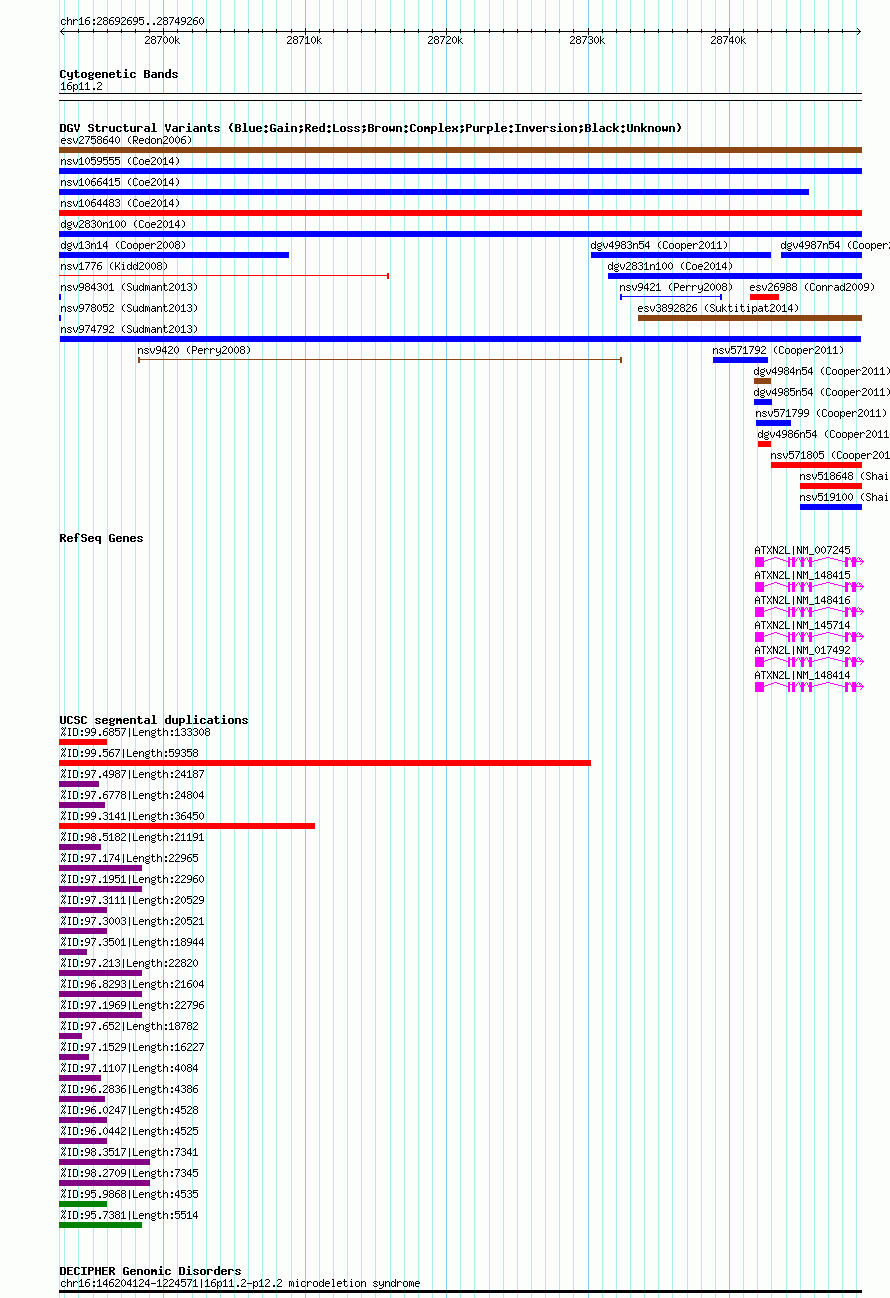Open the nsv1064483 (Coe2014) loss variant
This screenshot has width=890, height=1298.
click(460, 213)
